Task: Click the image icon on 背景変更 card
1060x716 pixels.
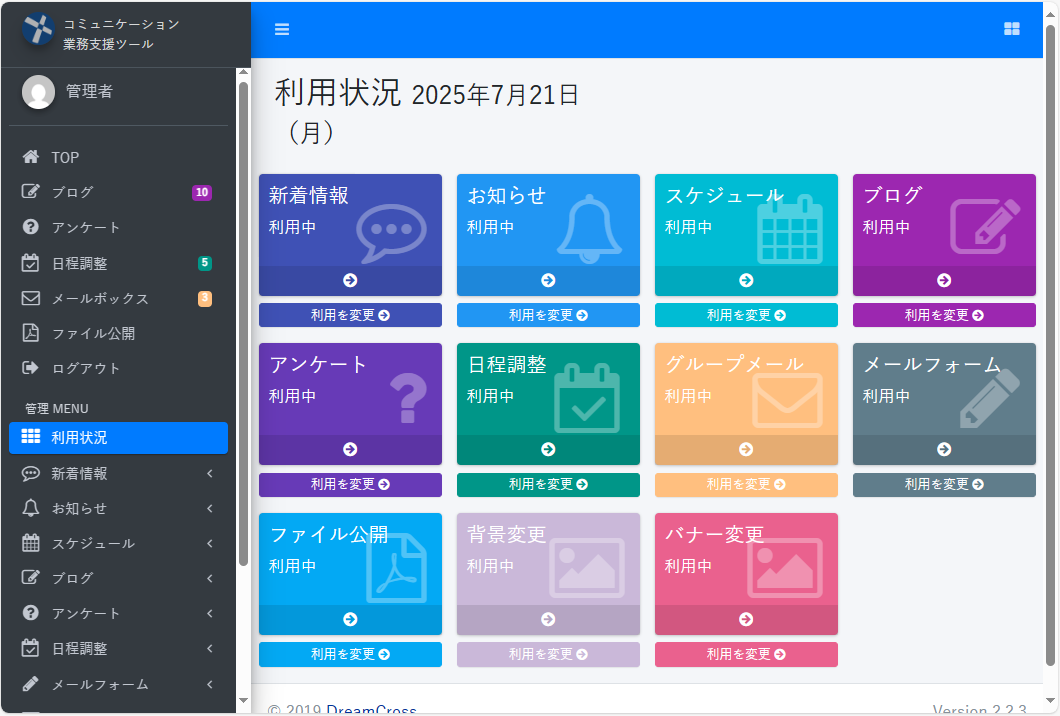Action: [587, 568]
